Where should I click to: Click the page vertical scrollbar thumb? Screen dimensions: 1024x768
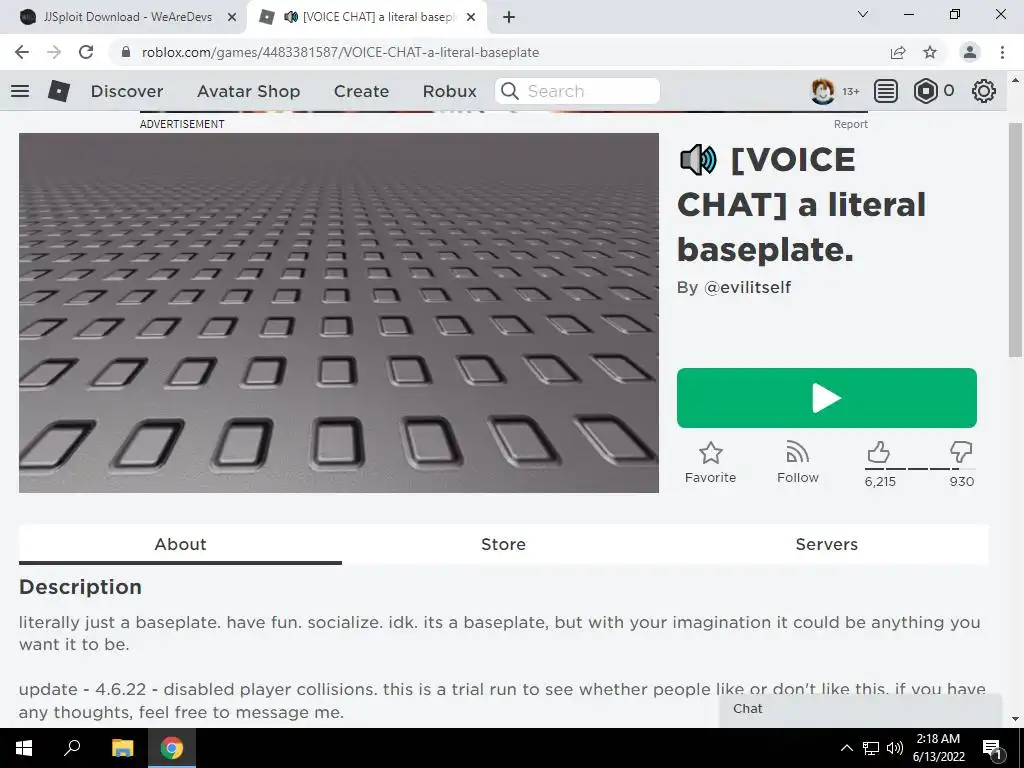pos(1015,239)
